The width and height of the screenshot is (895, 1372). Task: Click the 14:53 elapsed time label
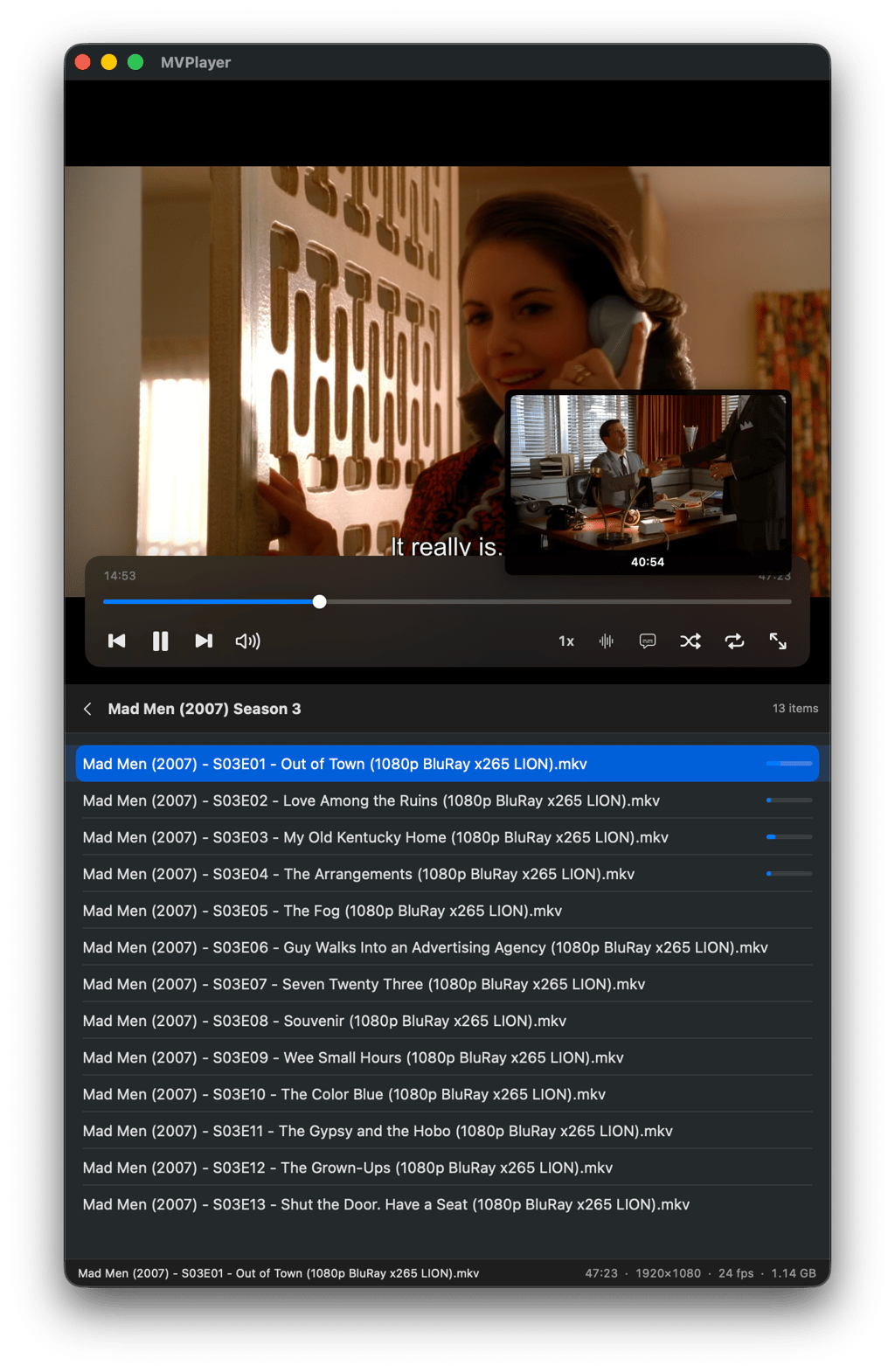tap(120, 576)
